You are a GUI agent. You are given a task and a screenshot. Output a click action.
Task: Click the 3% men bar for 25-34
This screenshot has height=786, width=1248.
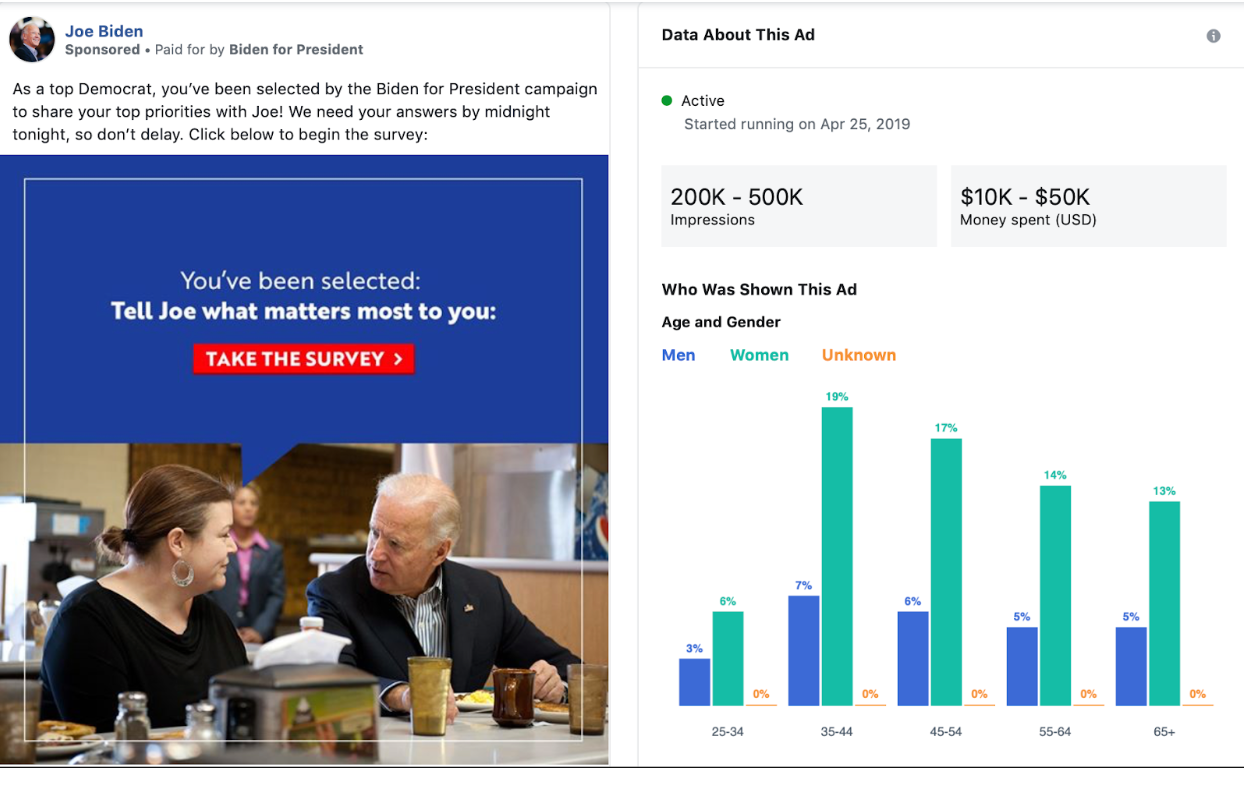coord(695,682)
